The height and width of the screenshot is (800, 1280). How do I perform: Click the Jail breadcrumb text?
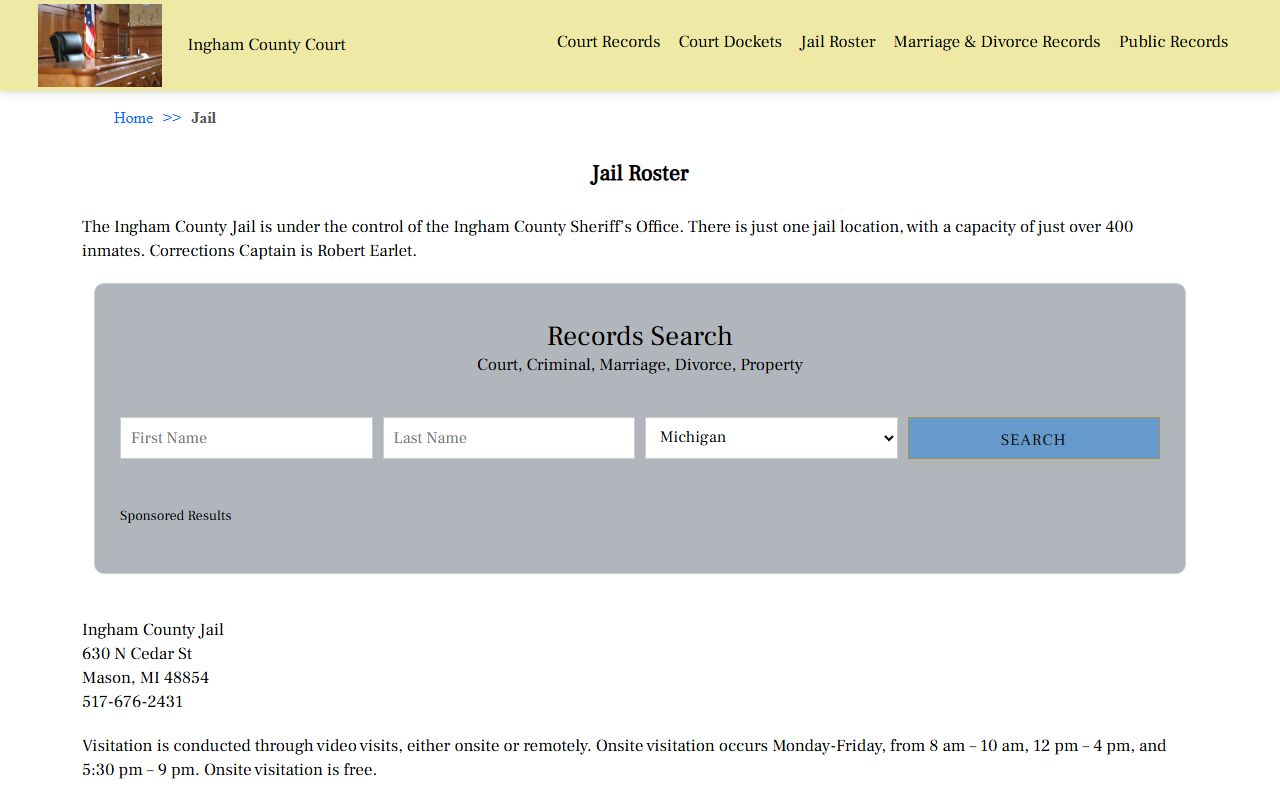point(204,118)
